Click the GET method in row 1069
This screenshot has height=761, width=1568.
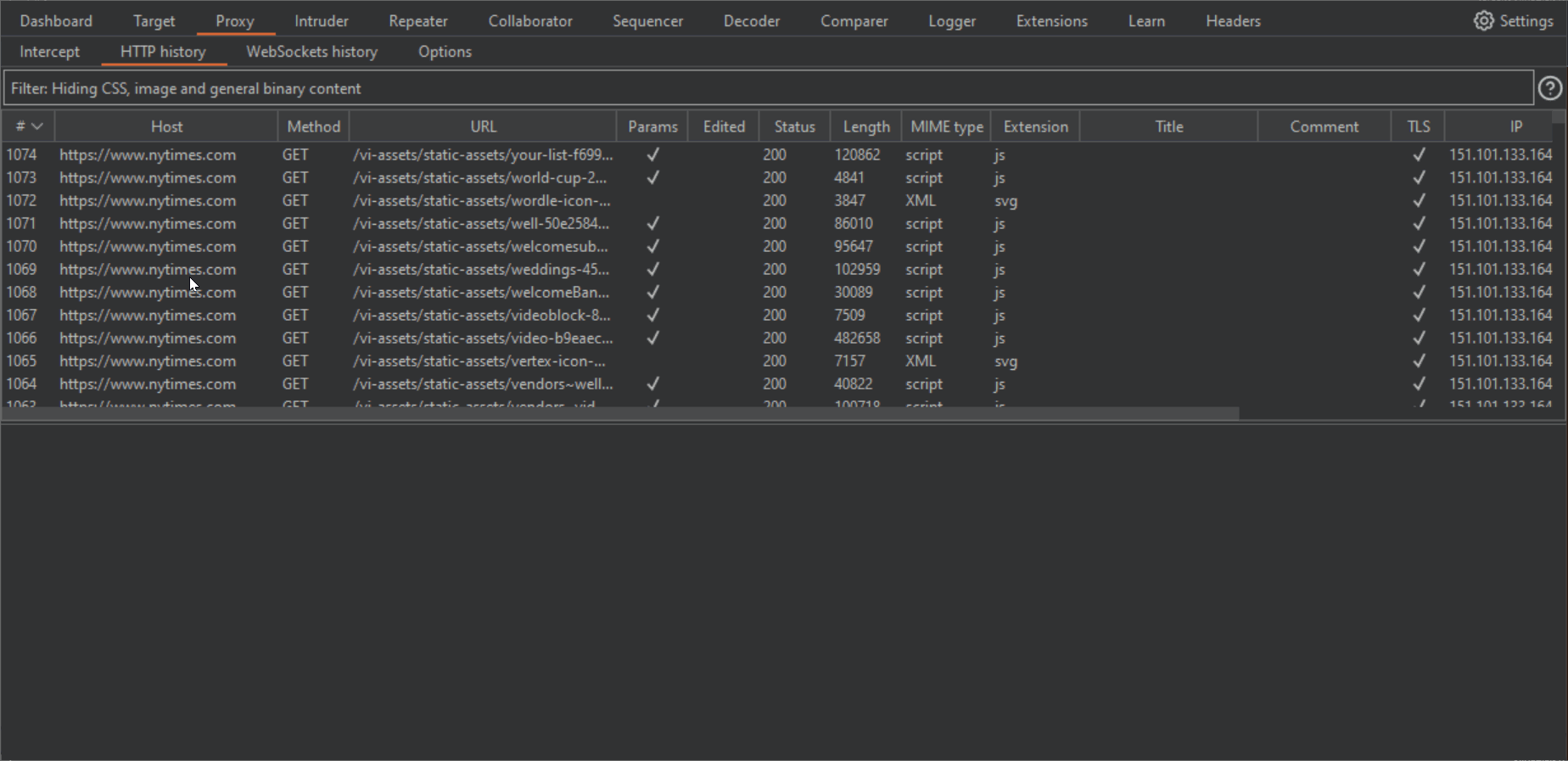click(295, 269)
